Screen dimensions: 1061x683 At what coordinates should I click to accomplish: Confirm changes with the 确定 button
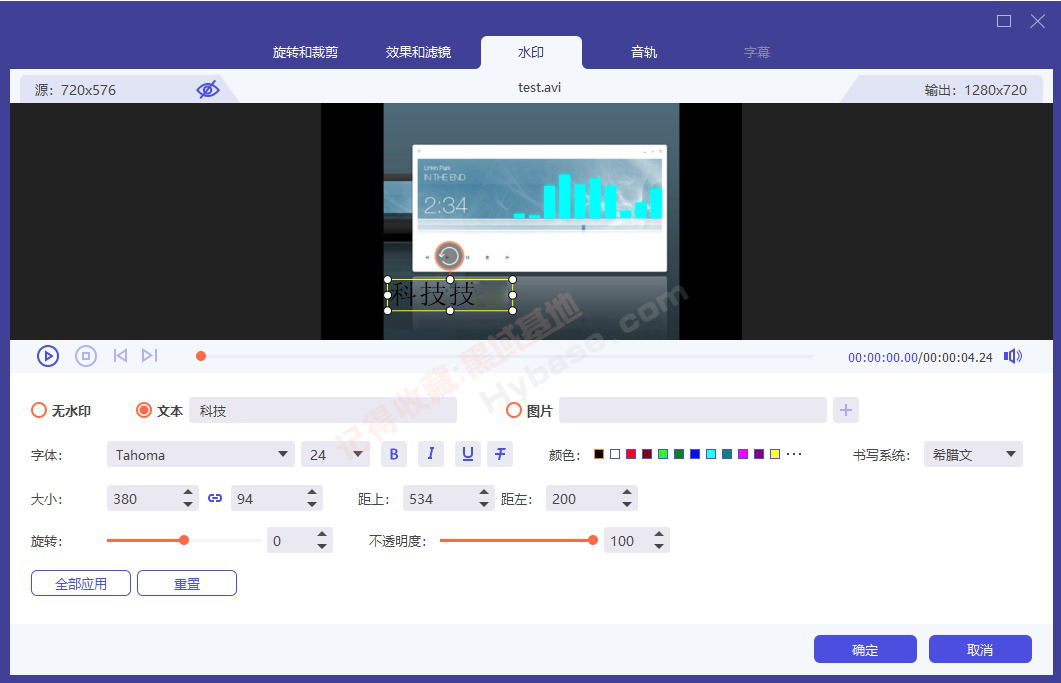[x=865, y=649]
